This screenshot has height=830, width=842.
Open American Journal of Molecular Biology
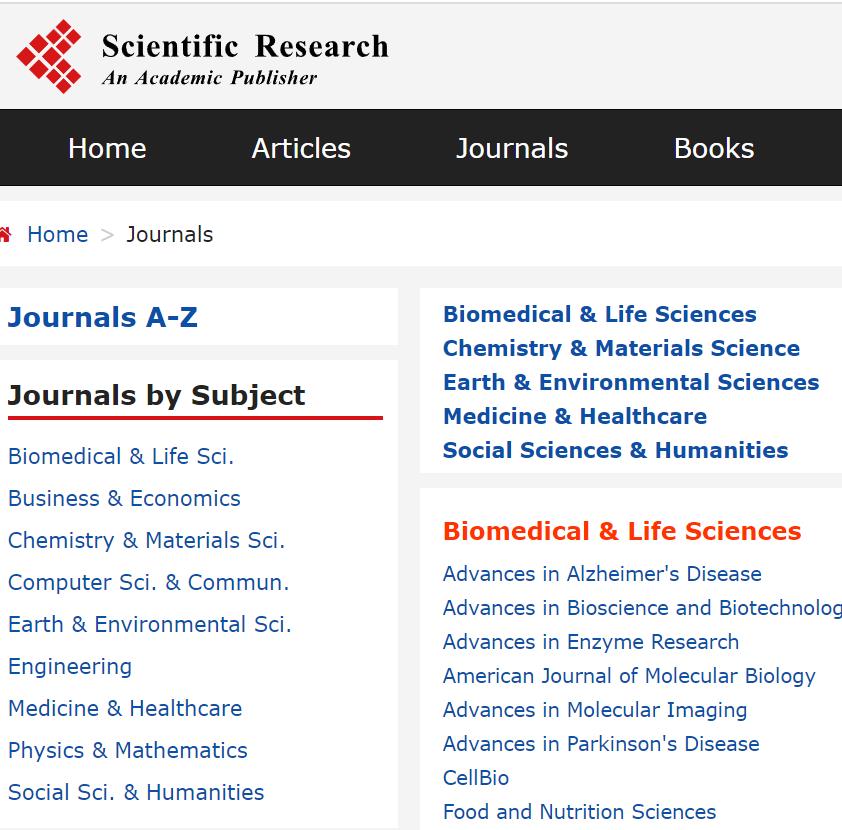[x=629, y=677]
